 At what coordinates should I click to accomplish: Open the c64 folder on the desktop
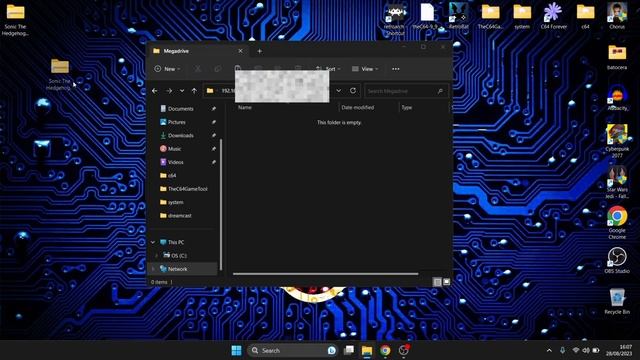(x=585, y=16)
